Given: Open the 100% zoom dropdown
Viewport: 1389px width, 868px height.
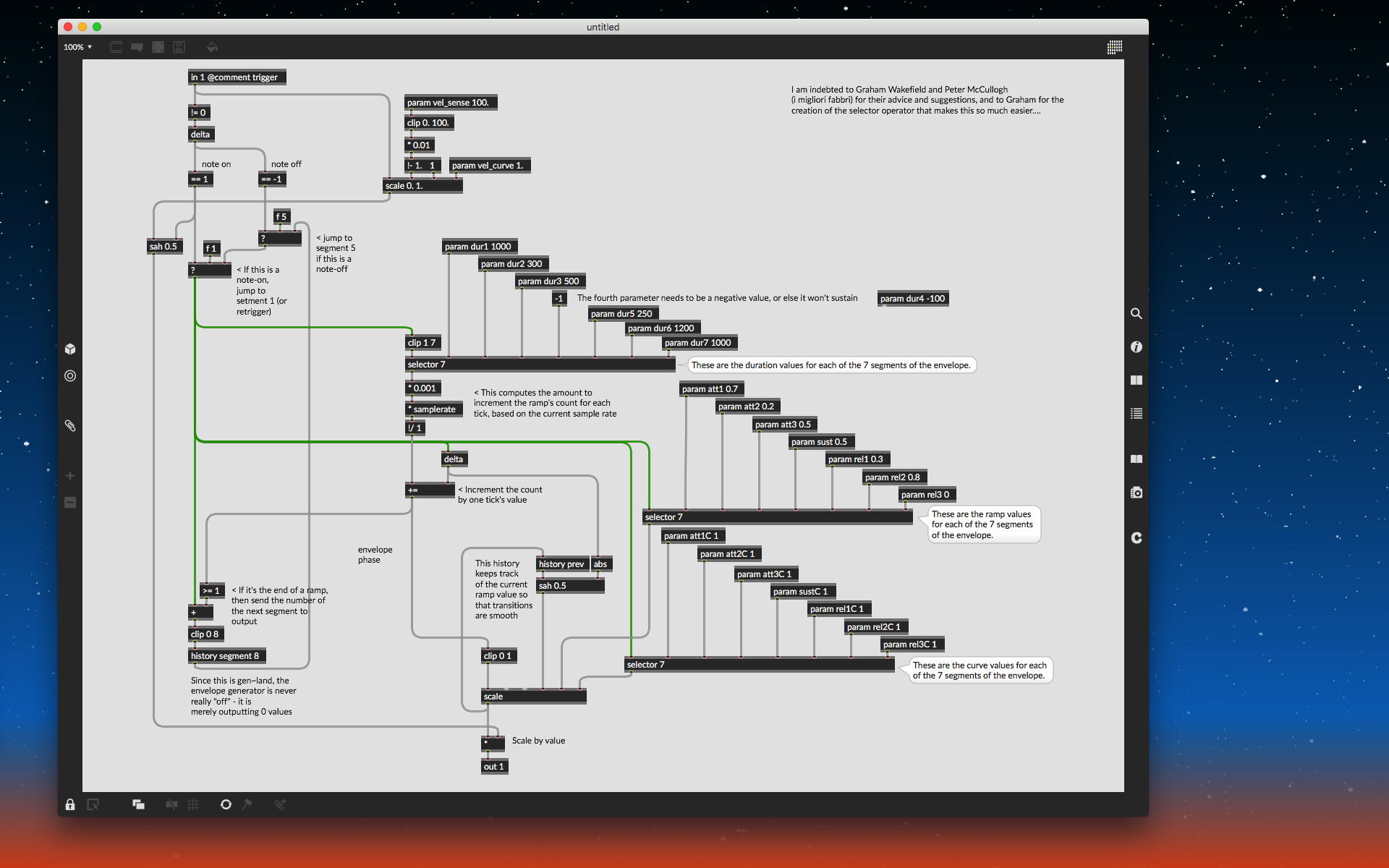Looking at the screenshot, I should [77, 47].
